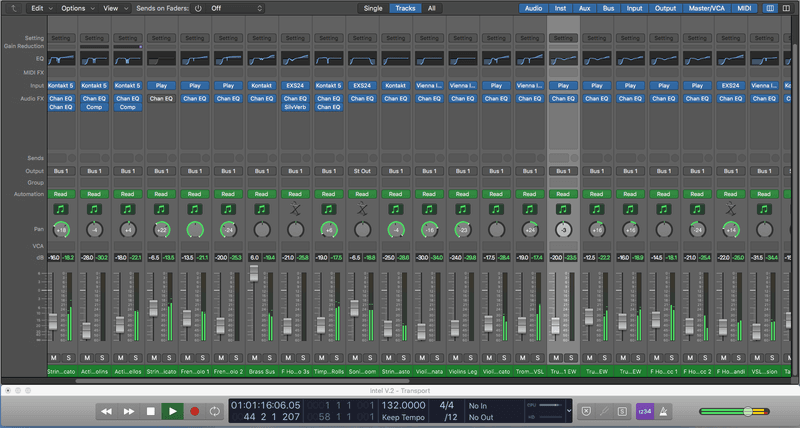Toggle the Output channel filter button
This screenshot has height=428, width=800.
(x=665, y=8)
